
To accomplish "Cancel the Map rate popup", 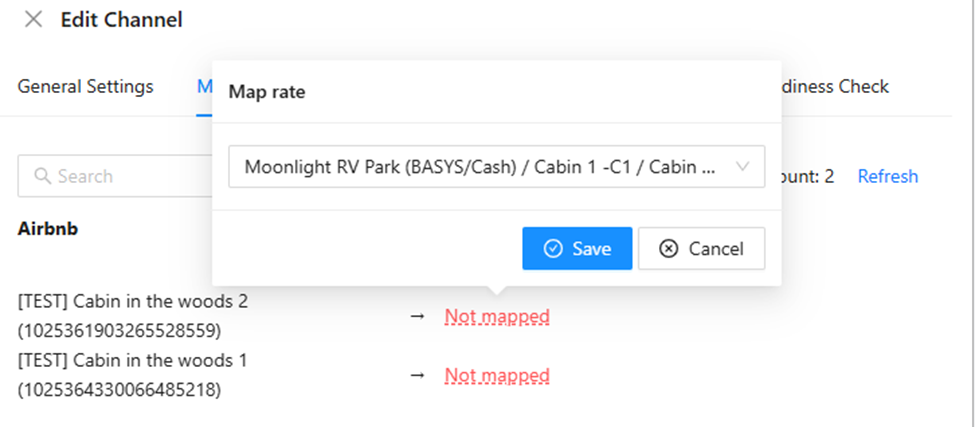I will point(701,249).
